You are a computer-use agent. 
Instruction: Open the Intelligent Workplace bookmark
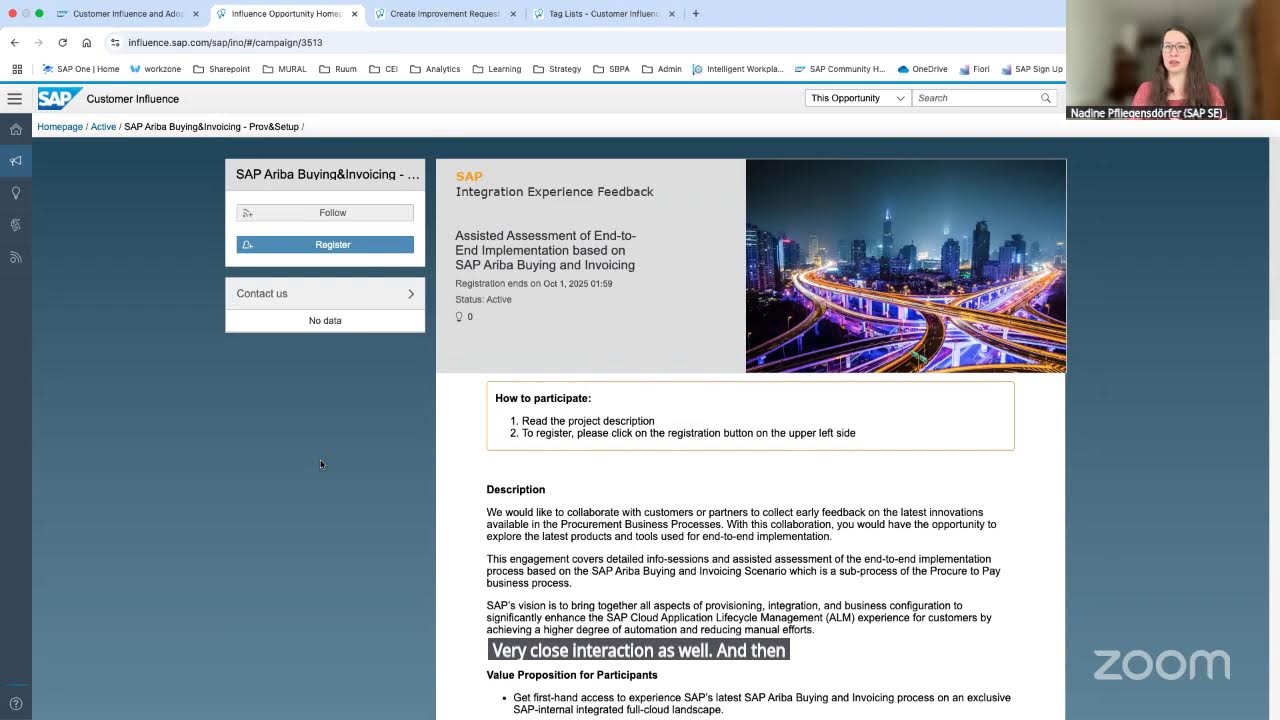click(738, 69)
